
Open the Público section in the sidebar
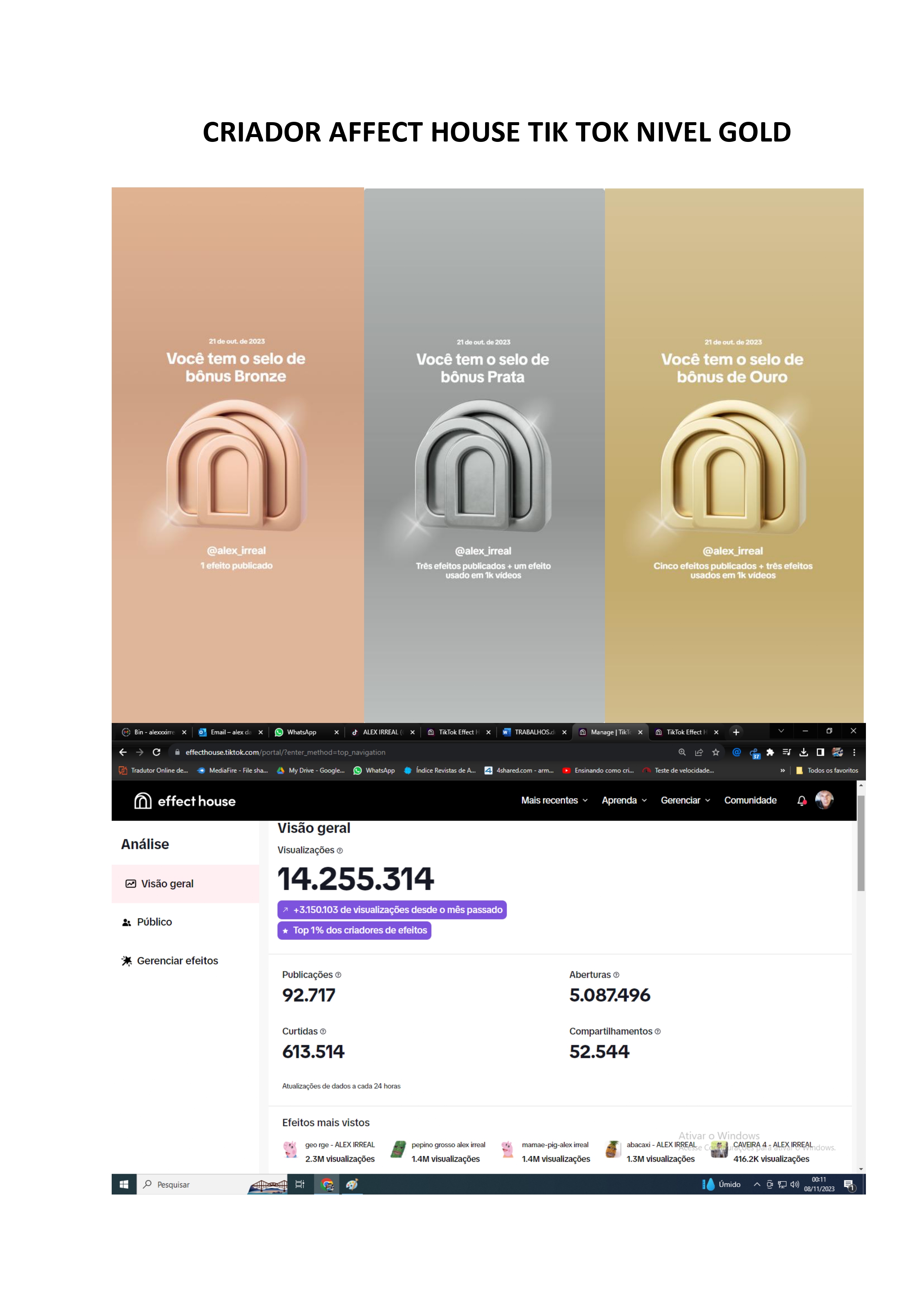(x=154, y=922)
